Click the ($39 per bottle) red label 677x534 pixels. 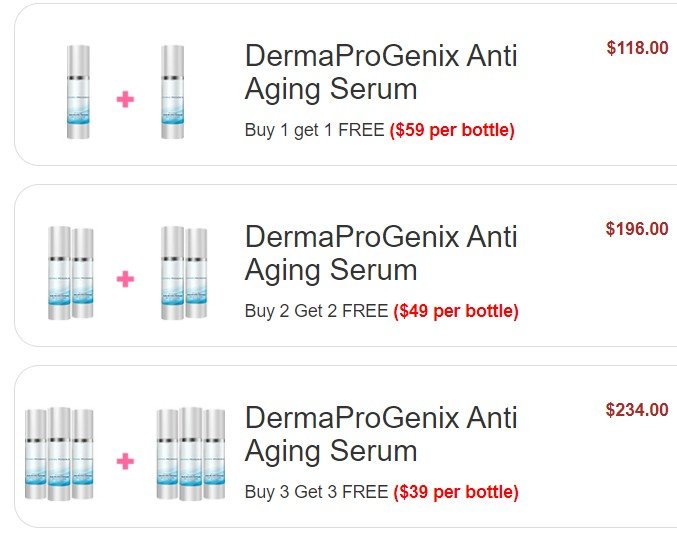click(x=456, y=492)
